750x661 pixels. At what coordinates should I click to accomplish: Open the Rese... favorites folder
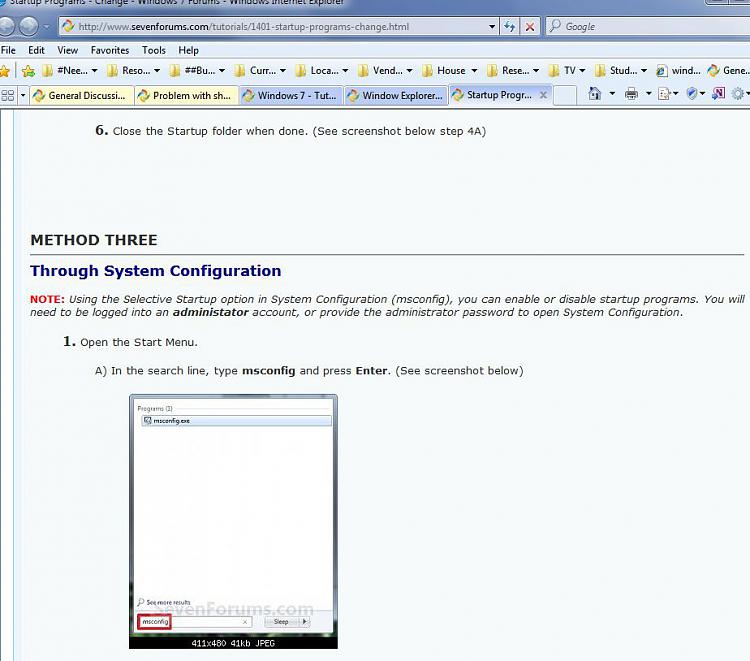coord(513,71)
